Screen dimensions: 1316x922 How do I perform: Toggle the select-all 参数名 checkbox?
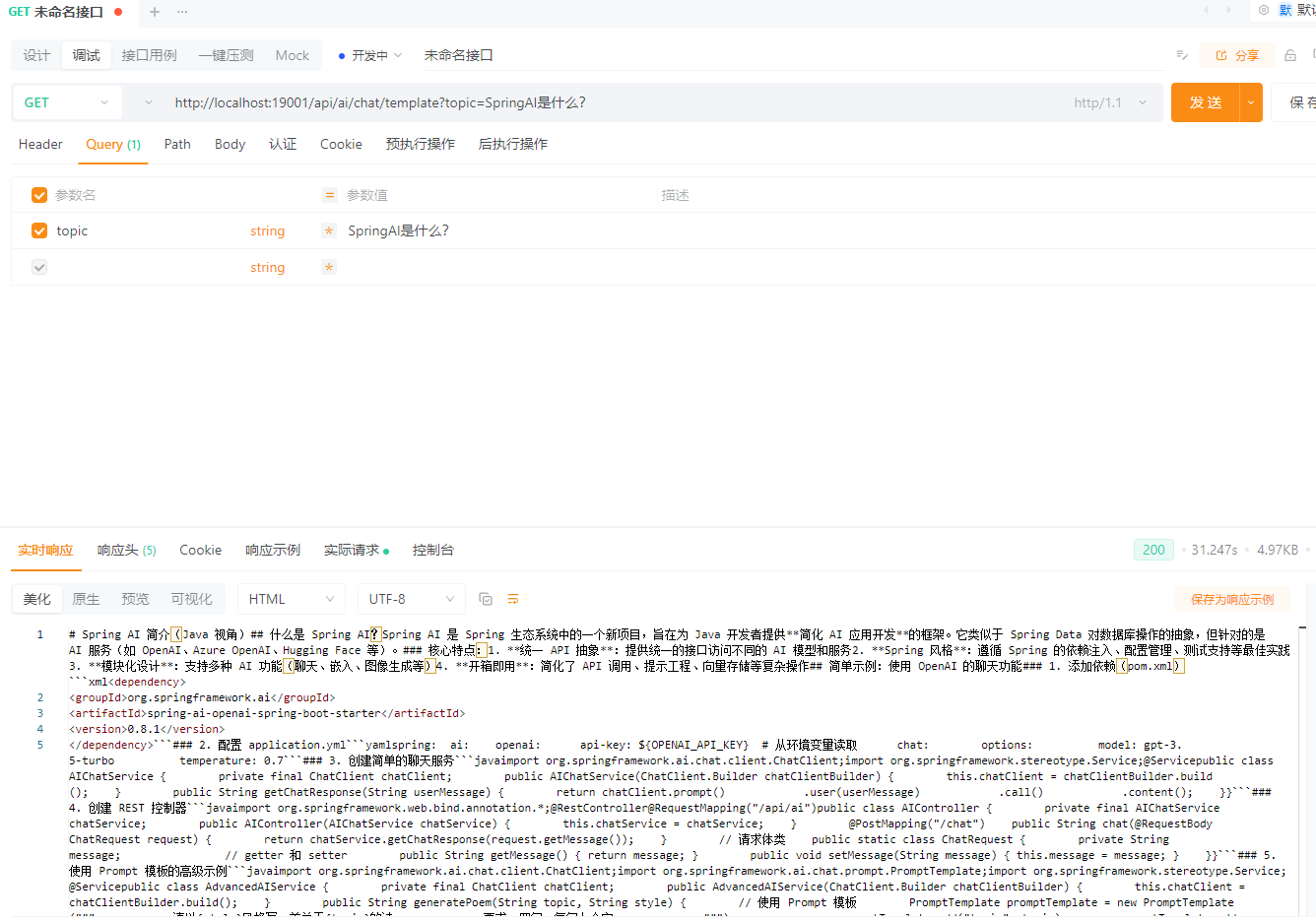click(39, 195)
